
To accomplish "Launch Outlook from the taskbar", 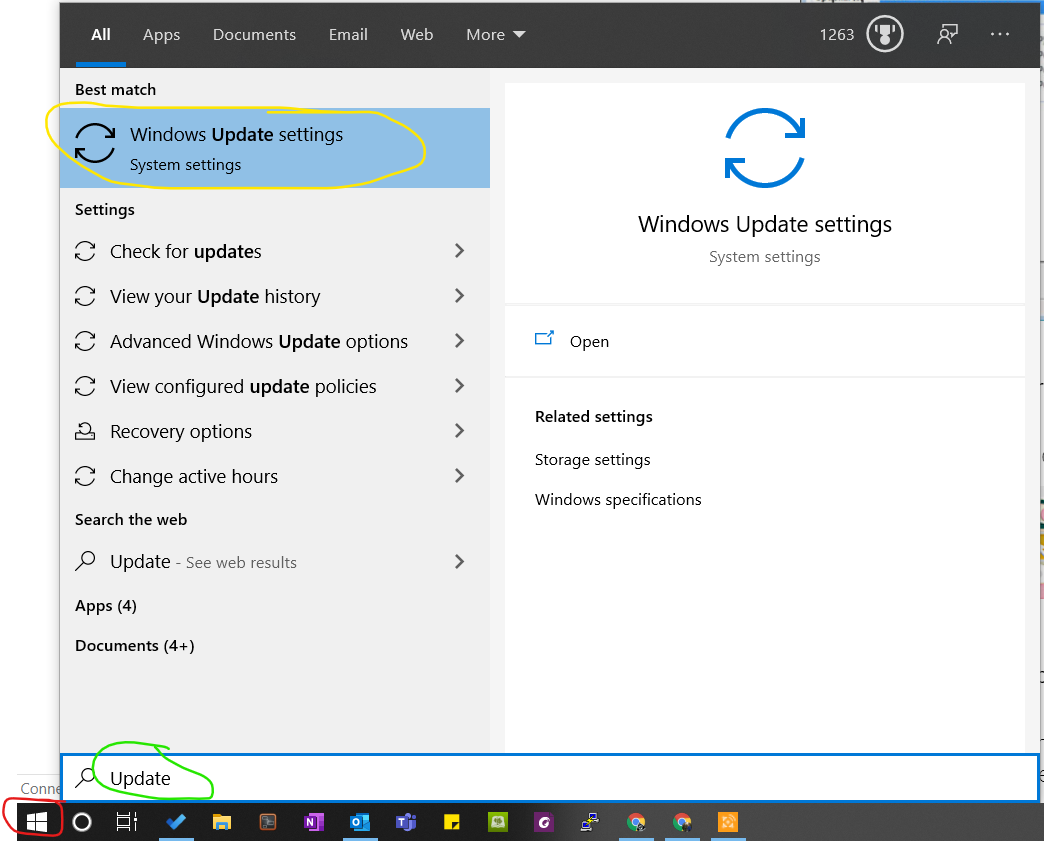I will click(360, 822).
